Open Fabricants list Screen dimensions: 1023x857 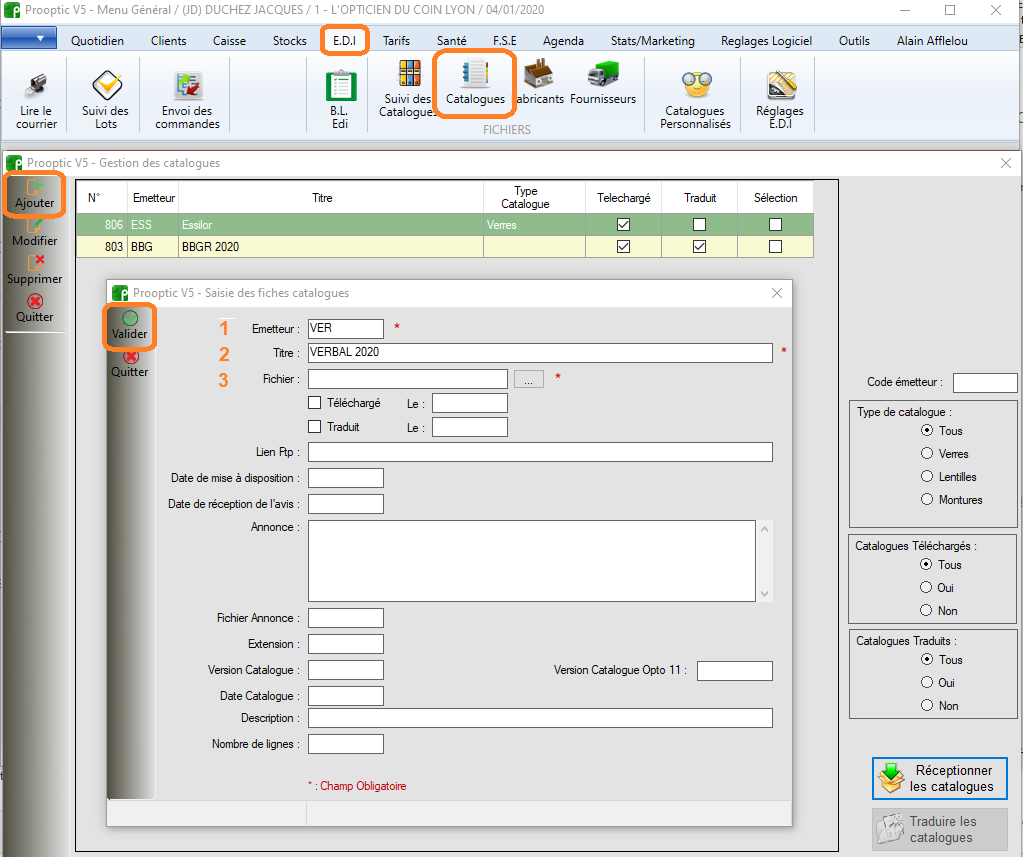pyautogui.click(x=540, y=83)
